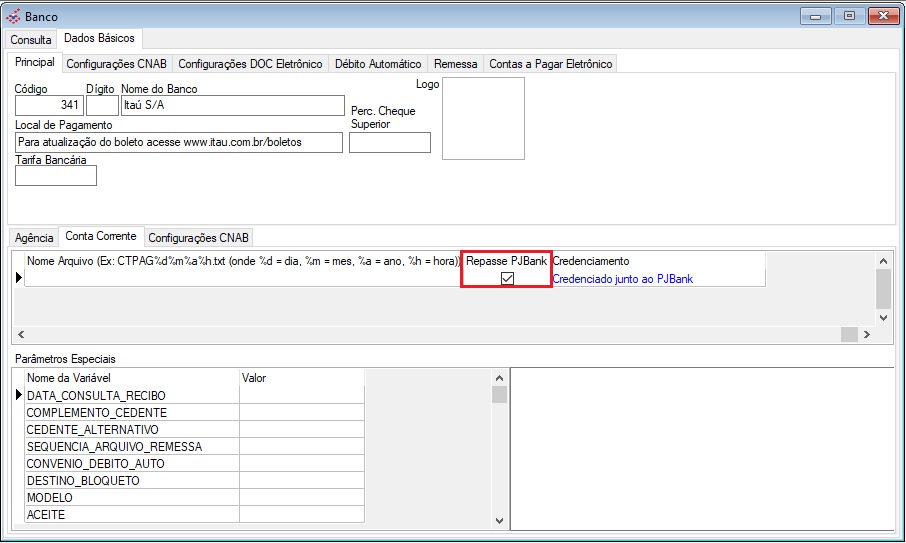906x543 pixels.
Task: Maximize the Banco window
Action: click(849, 16)
